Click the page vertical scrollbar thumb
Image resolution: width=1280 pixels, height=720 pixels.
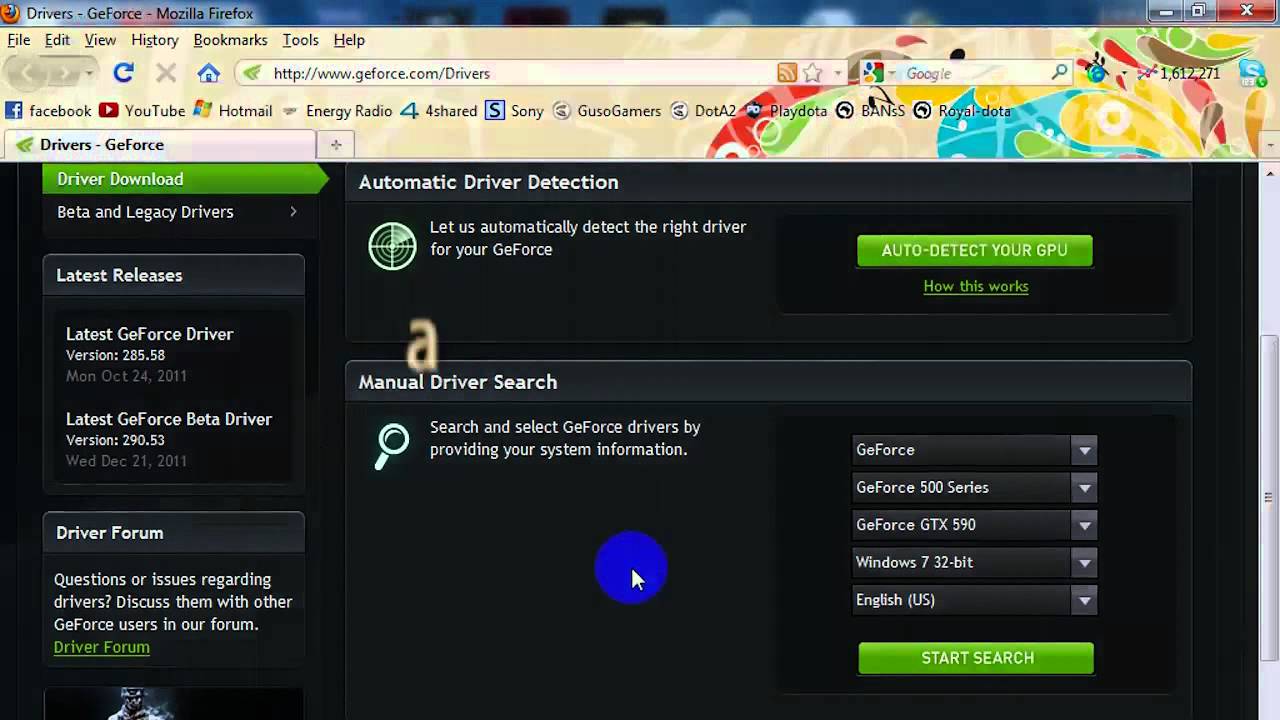tap(1270, 498)
